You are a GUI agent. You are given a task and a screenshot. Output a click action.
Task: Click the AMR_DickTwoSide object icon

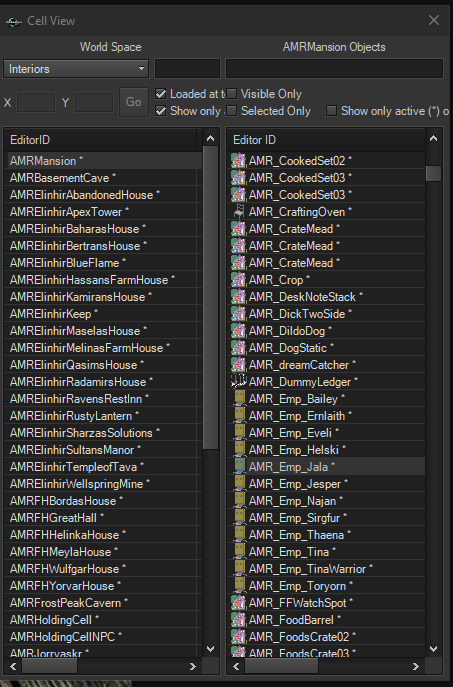pyautogui.click(x=239, y=314)
